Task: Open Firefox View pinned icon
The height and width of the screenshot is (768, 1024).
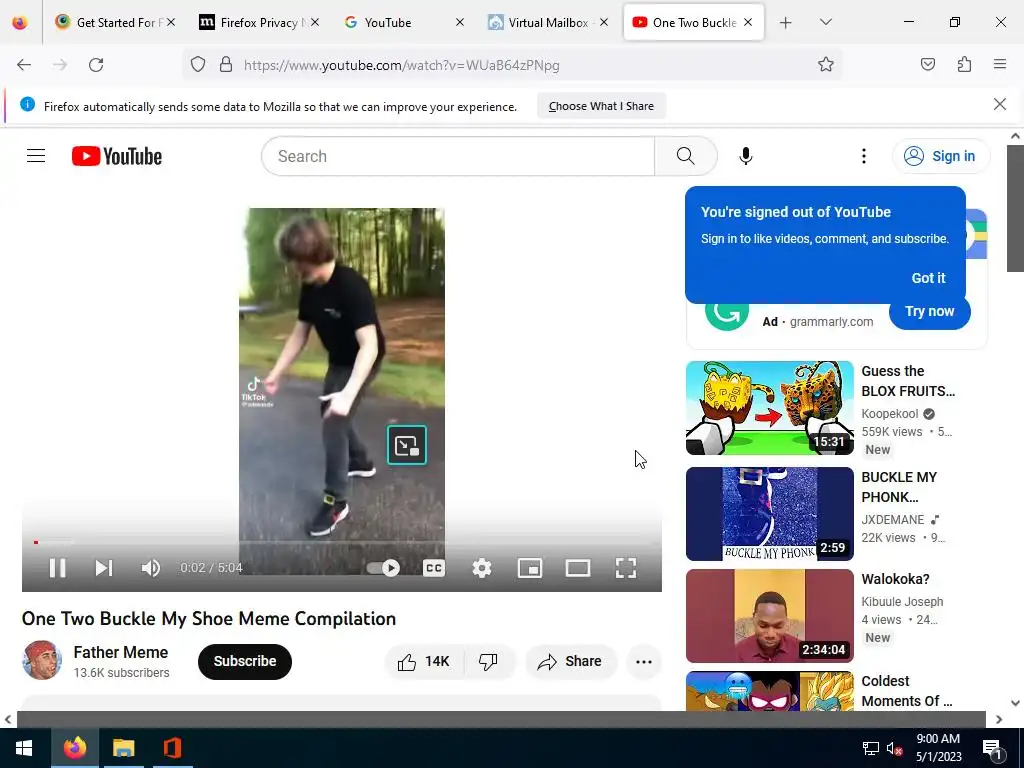Action: pyautogui.click(x=20, y=23)
